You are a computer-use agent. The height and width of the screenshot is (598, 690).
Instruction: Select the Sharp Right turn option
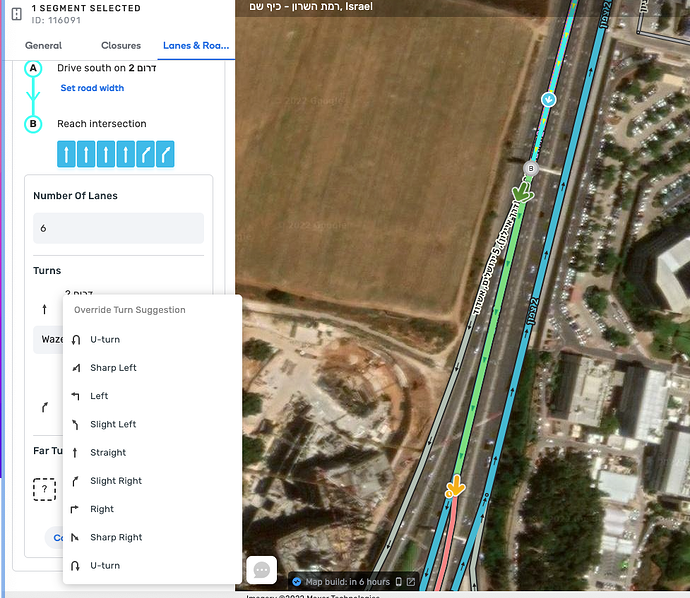[x=117, y=537]
